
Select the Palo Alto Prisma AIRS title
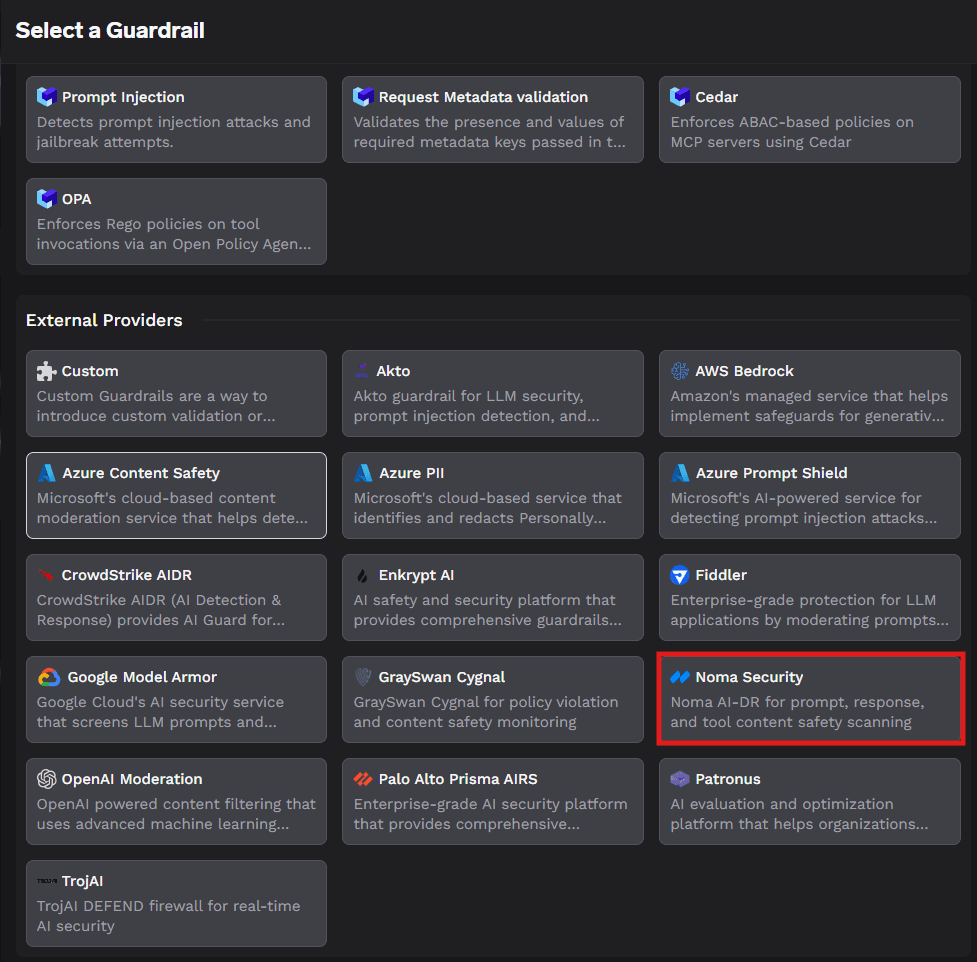458,779
